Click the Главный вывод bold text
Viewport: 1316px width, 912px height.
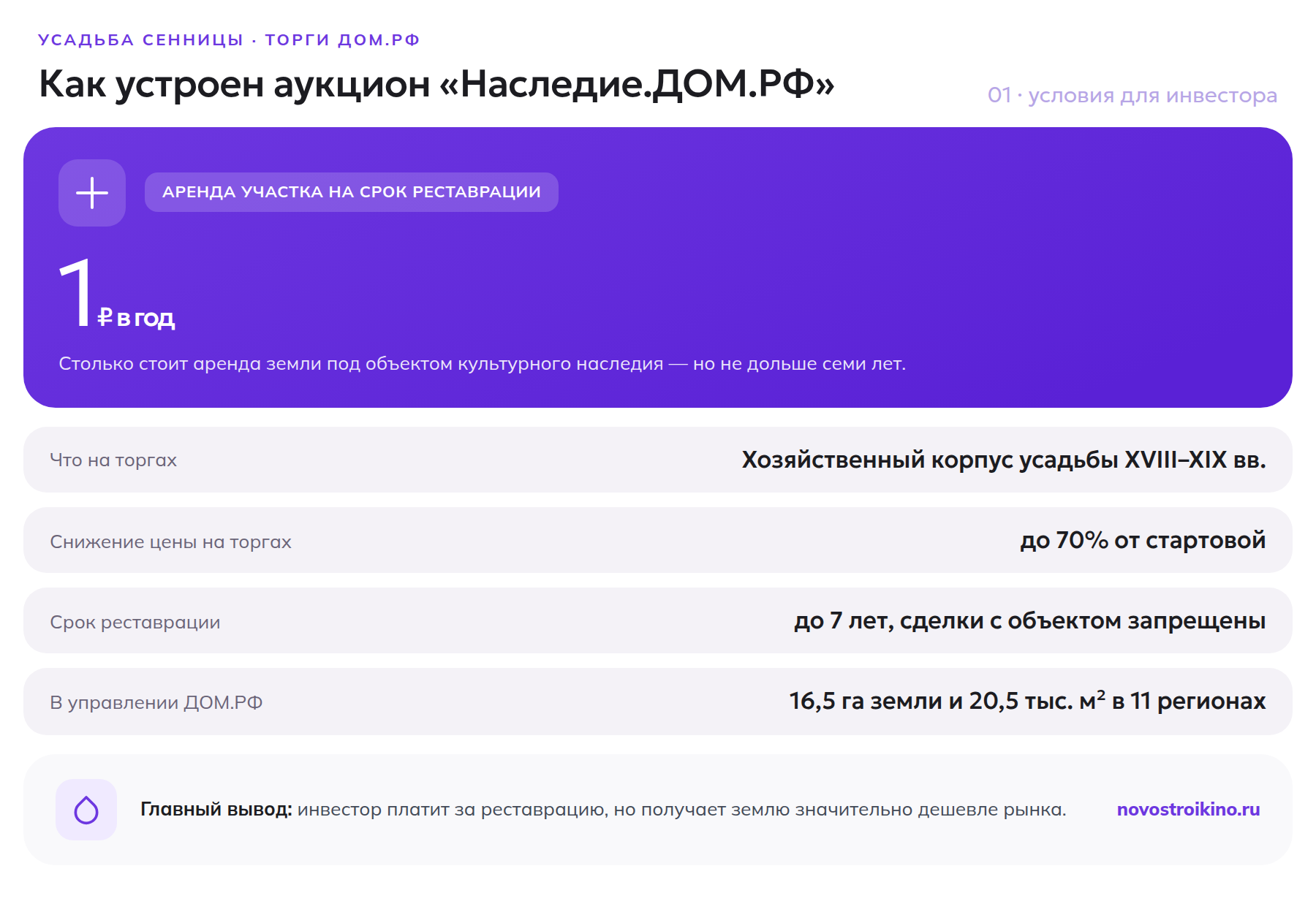click(216, 810)
